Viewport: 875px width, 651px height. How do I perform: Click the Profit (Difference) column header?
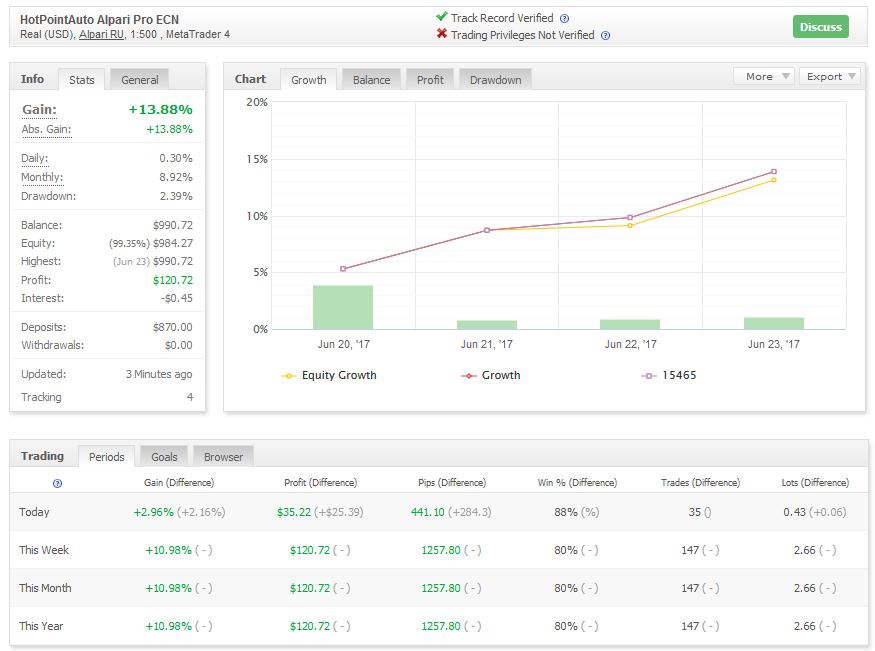coord(320,483)
